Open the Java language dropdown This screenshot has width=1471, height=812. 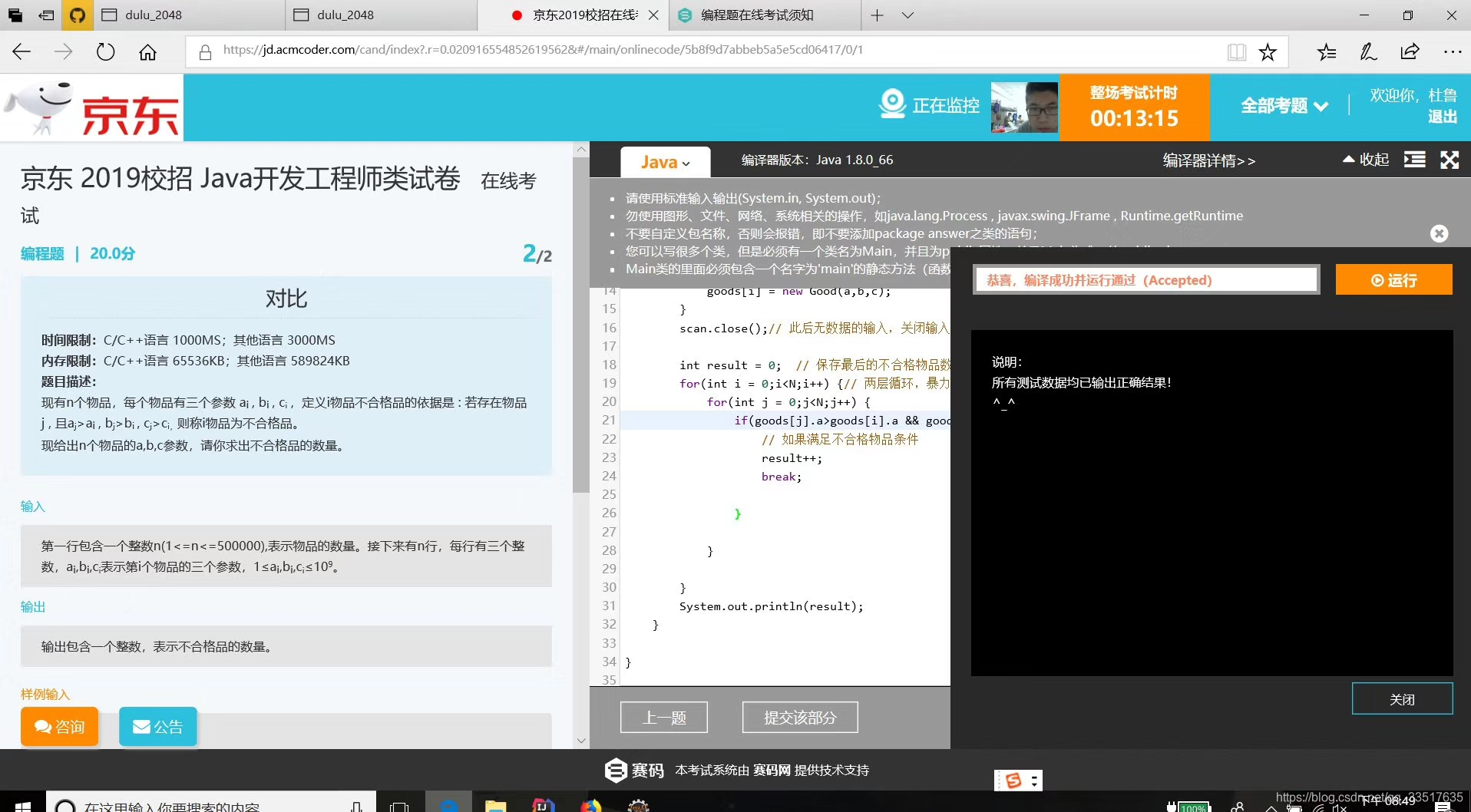coord(665,162)
